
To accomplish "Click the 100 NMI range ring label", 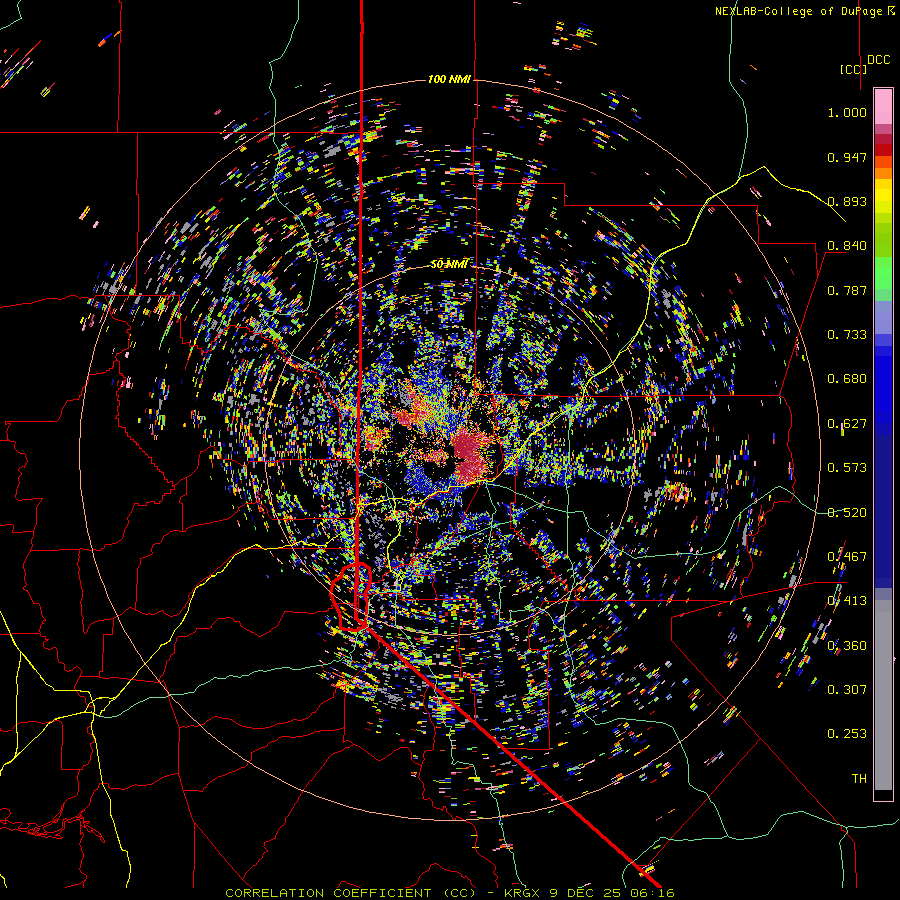I will [x=449, y=79].
